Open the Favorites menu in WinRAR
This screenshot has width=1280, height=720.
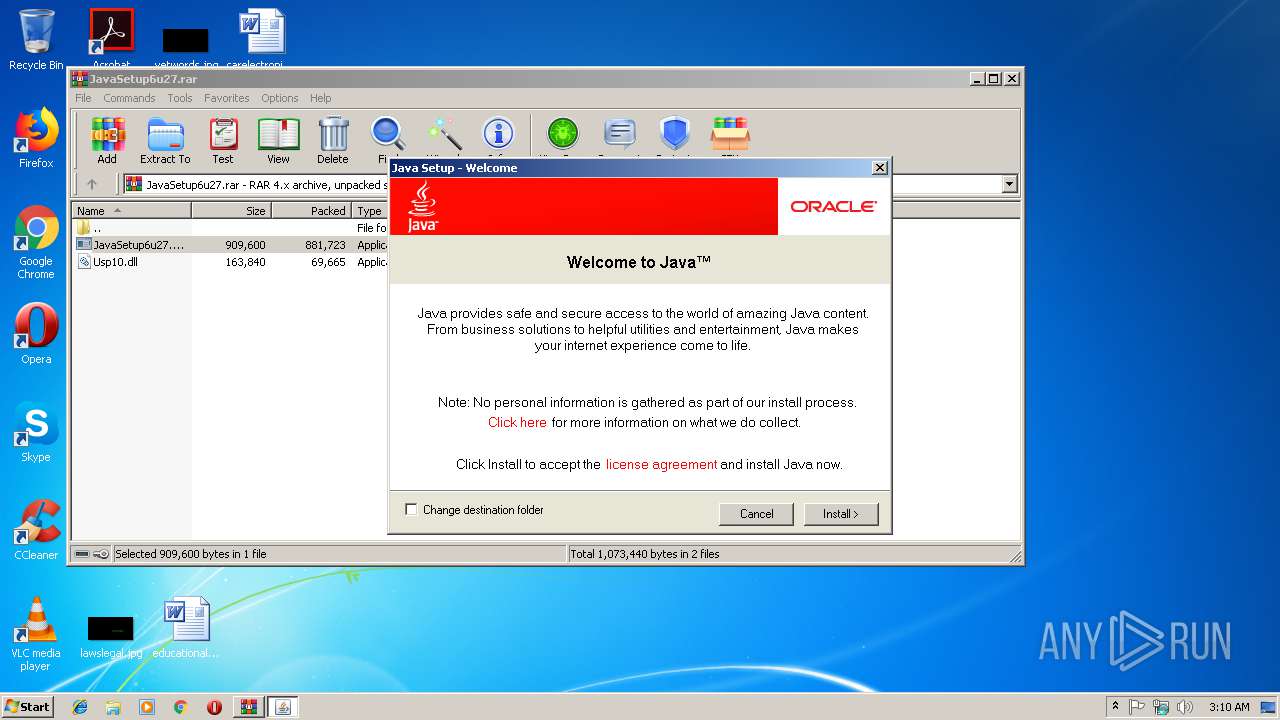pyautogui.click(x=227, y=98)
